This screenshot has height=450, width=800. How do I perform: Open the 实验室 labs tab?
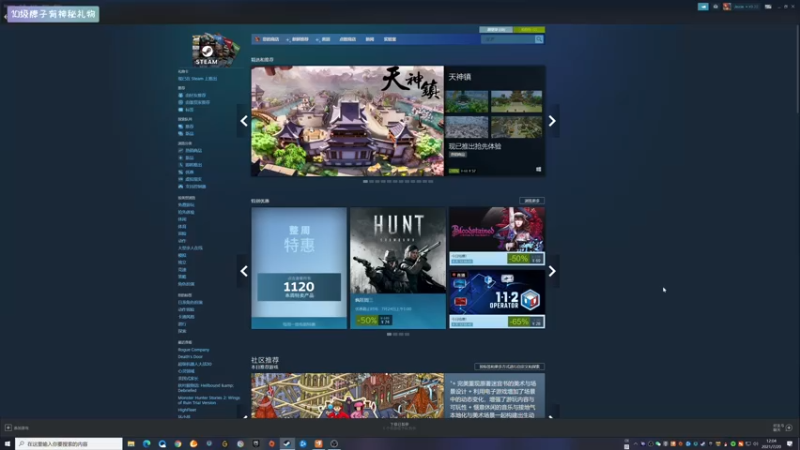(390, 39)
